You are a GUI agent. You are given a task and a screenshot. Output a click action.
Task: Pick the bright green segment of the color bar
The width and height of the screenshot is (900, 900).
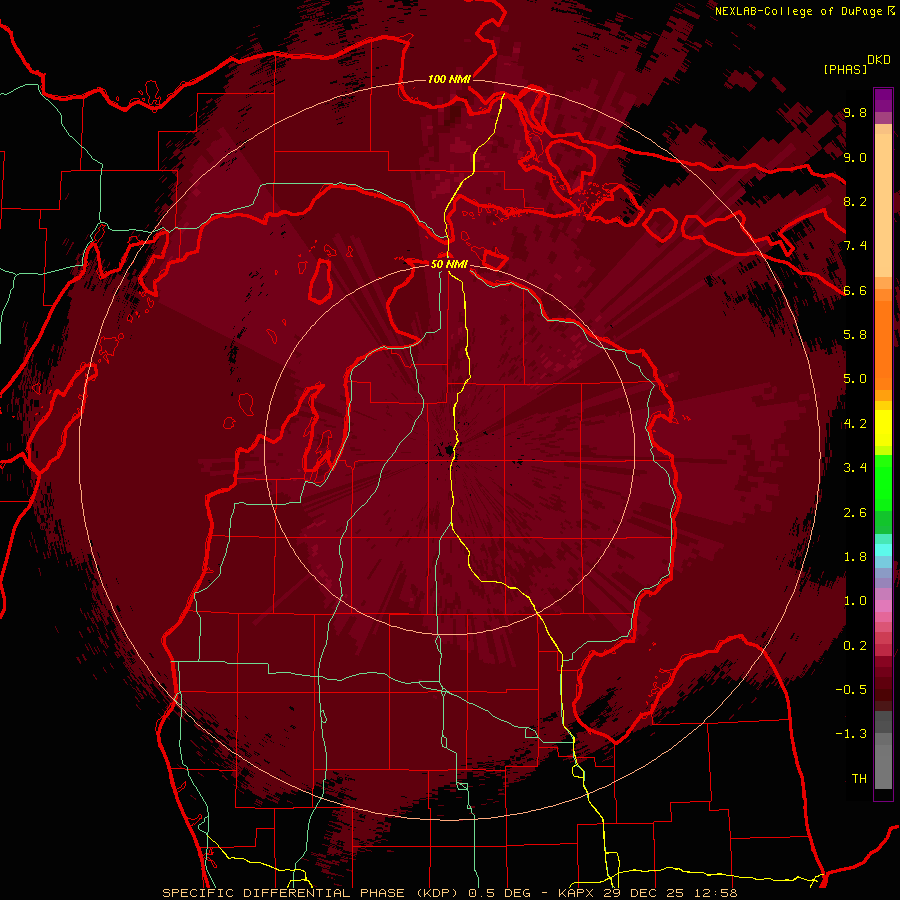point(883,482)
